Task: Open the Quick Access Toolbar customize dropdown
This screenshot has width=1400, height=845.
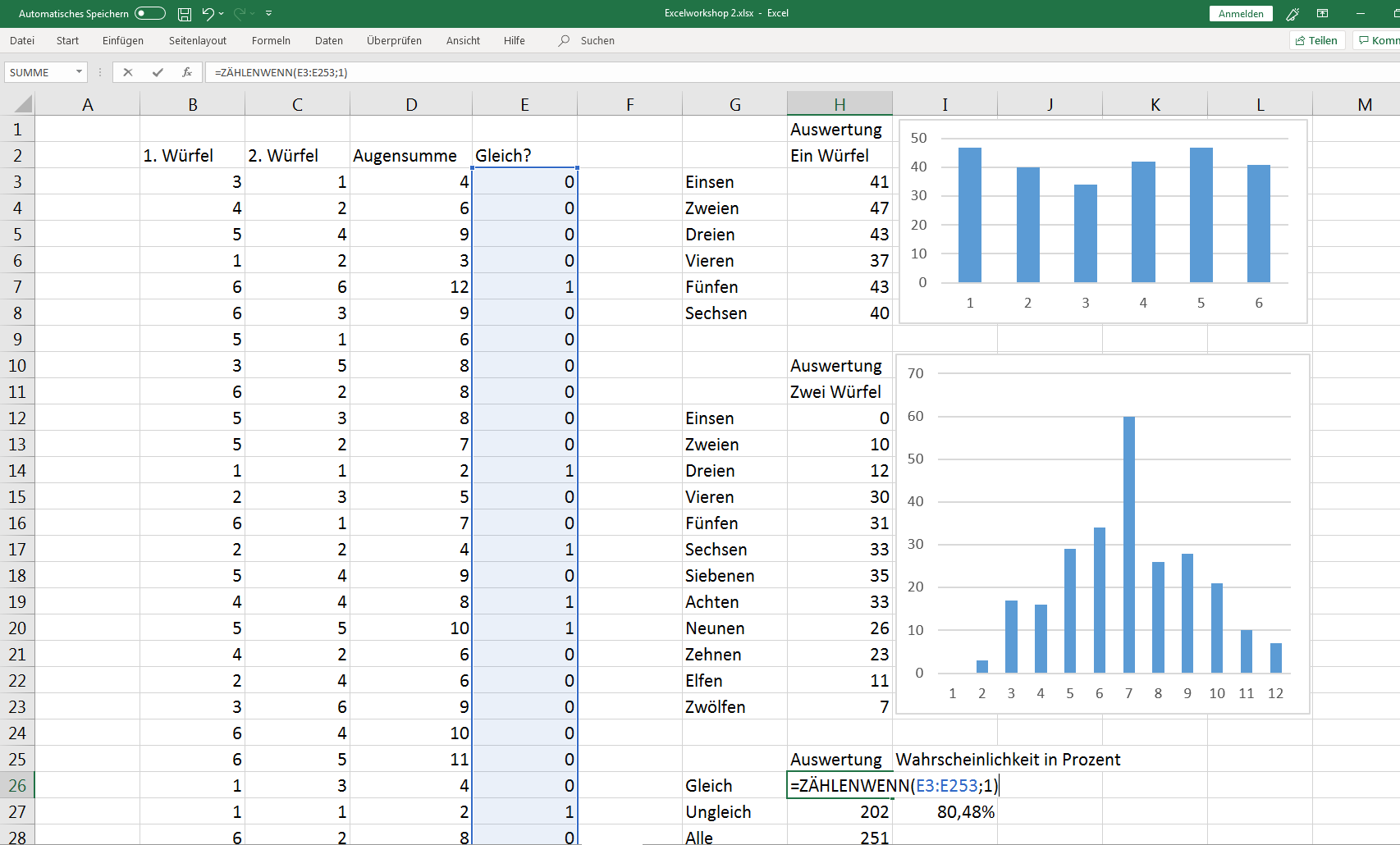Action: [268, 13]
